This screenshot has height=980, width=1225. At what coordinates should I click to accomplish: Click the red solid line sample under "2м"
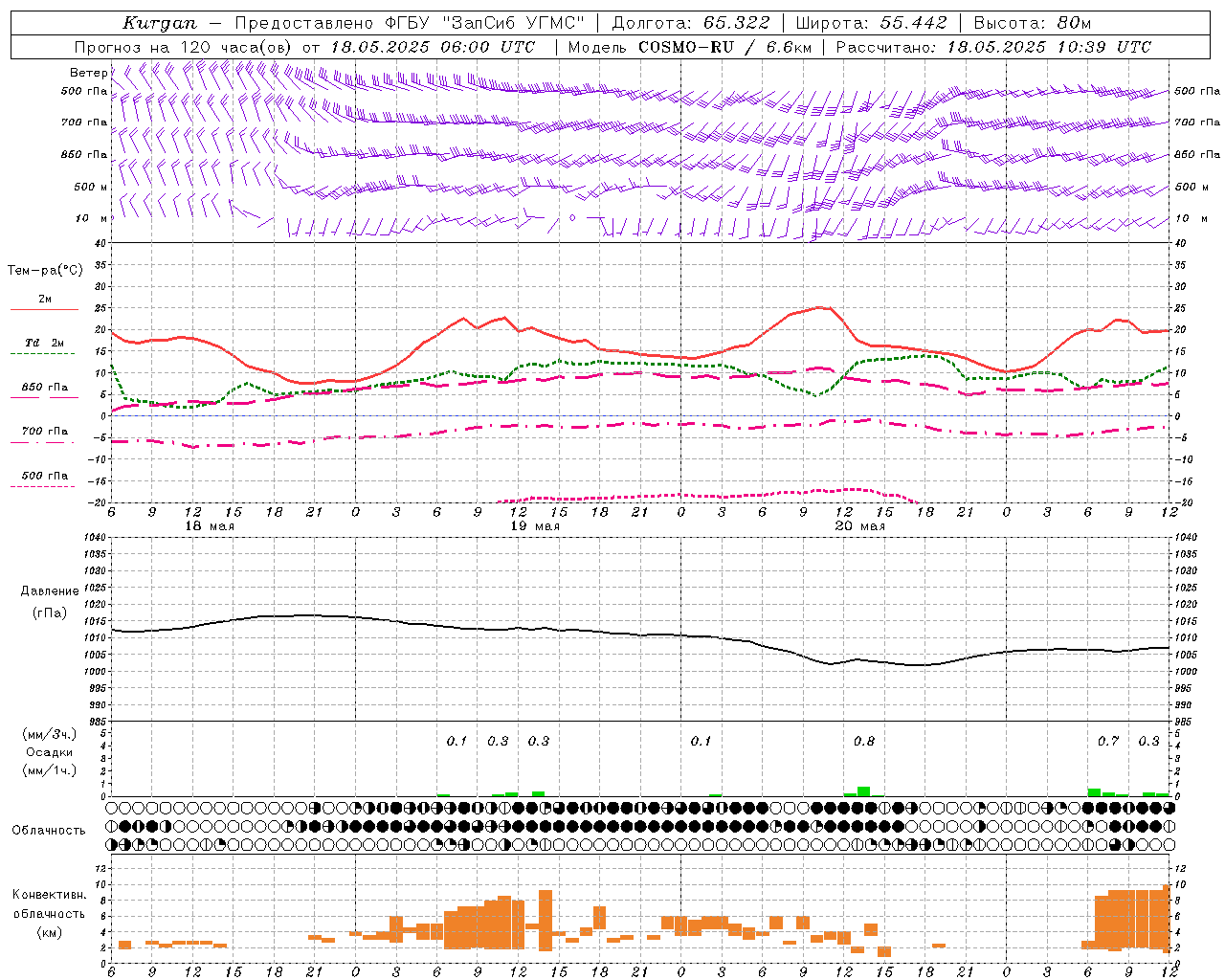pos(44,310)
